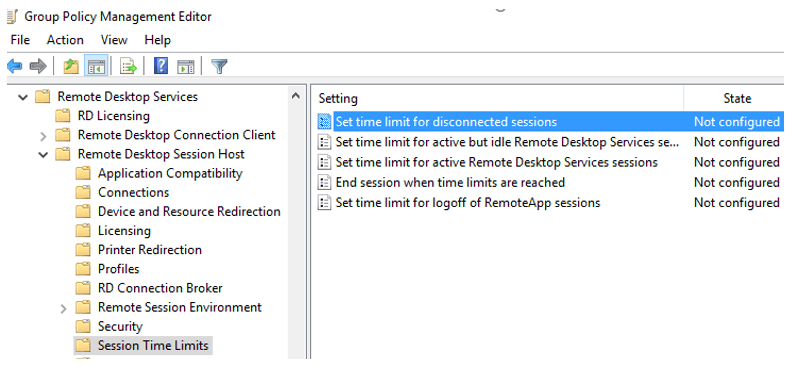Click the Forward arrow toolbar icon
Screen dimensions: 793x369
coord(38,66)
